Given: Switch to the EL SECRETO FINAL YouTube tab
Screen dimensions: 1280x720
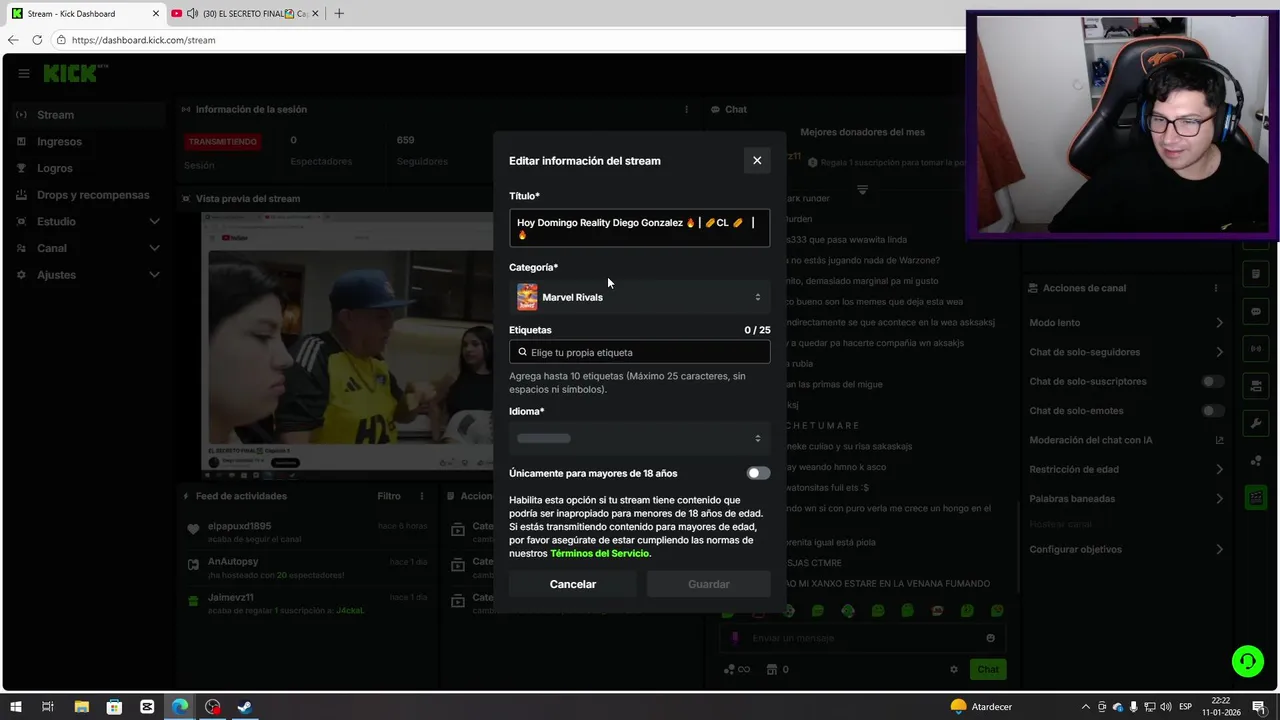Looking at the screenshot, I should pyautogui.click(x=245, y=13).
